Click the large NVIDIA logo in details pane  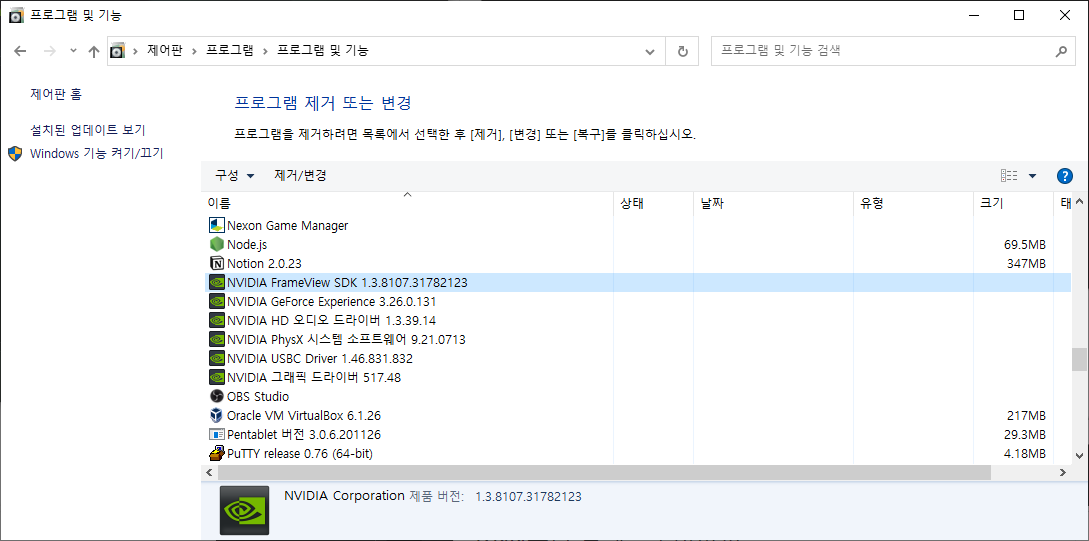click(x=244, y=510)
